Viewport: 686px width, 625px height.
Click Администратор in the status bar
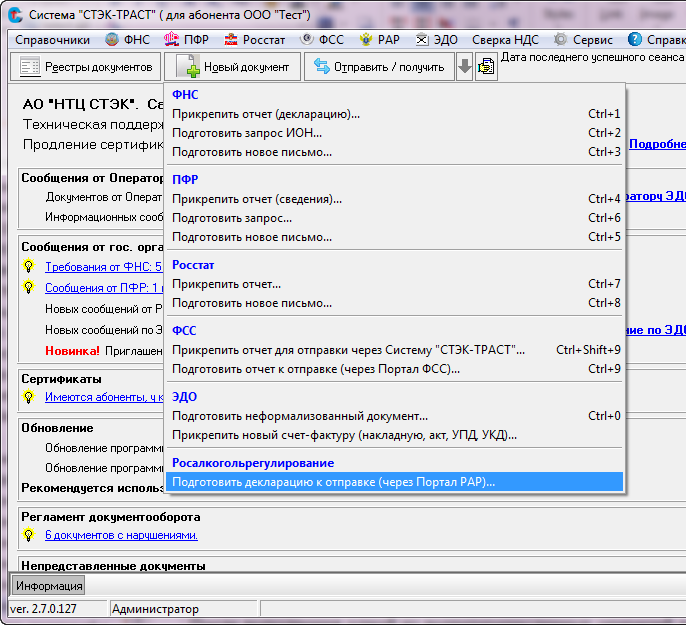[155, 609]
